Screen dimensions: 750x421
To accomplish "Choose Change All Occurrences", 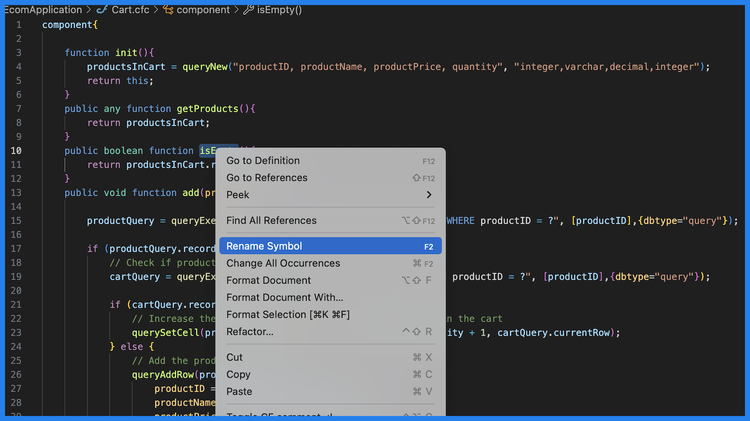I will [283, 264].
